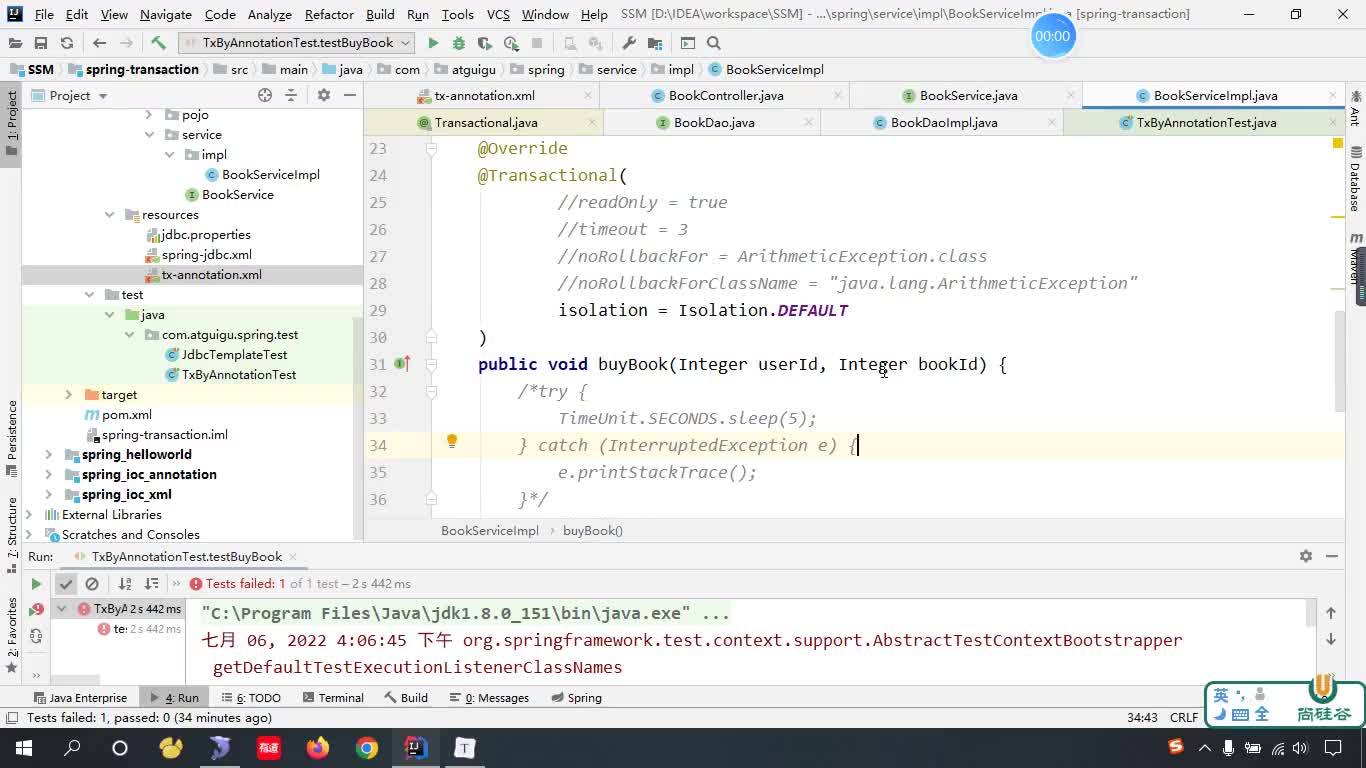Click the spring-transaction breadcrumb
Image resolution: width=1366 pixels, height=768 pixels.
134,70
